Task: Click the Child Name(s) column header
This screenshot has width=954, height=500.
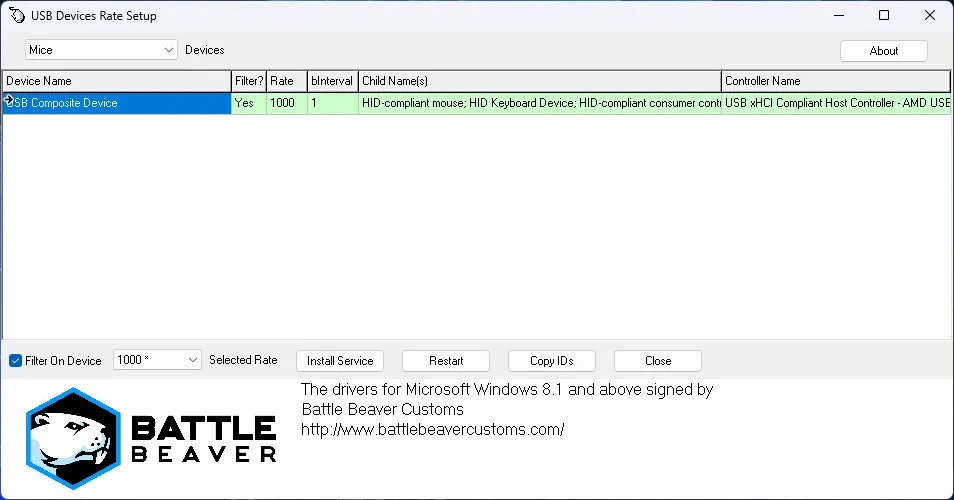Action: pyautogui.click(x=539, y=81)
